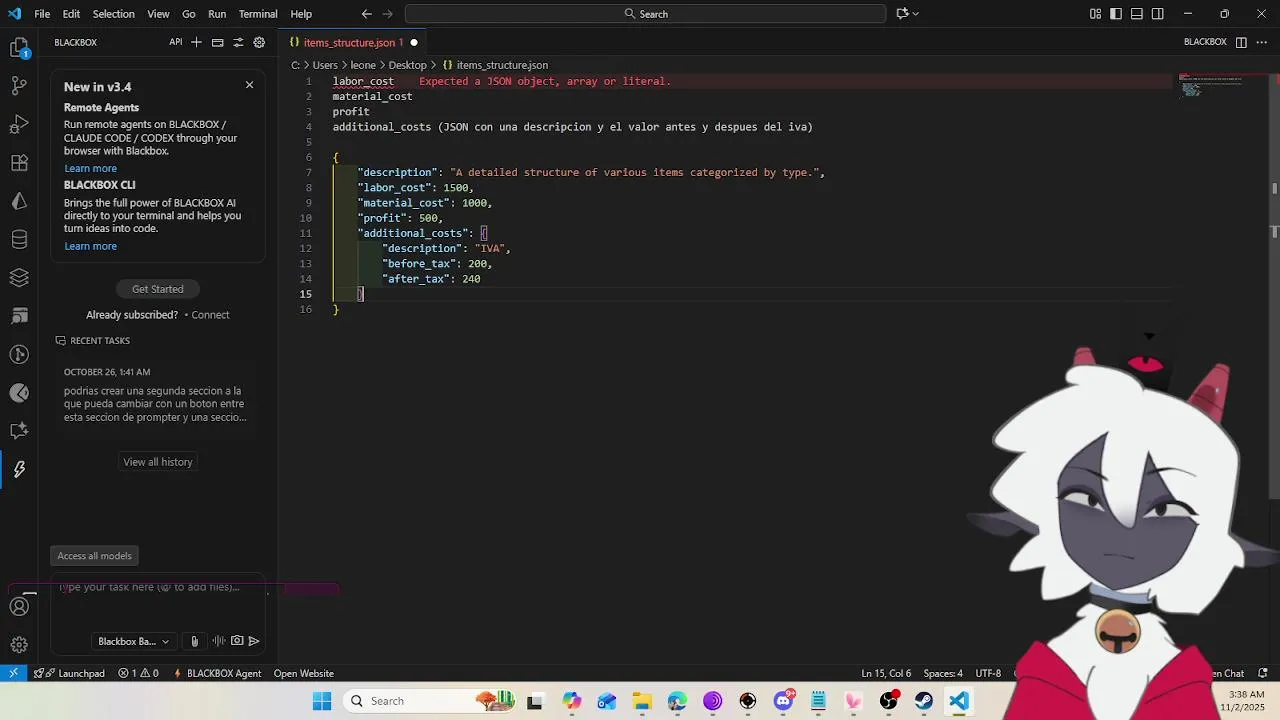Toggle the Primary Side Bar visibility
This screenshot has width=1280, height=720.
(x=1116, y=14)
